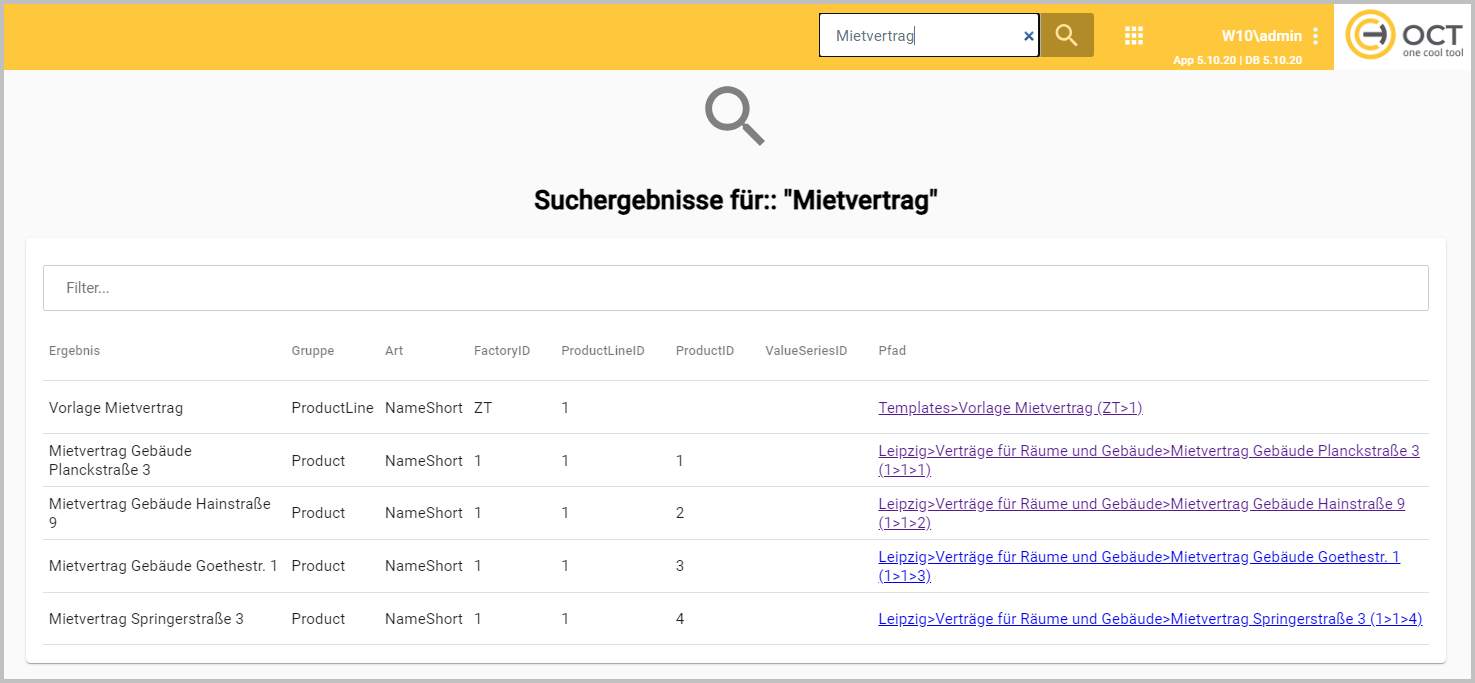Click the Art column header
1475x683 pixels.
pos(394,351)
